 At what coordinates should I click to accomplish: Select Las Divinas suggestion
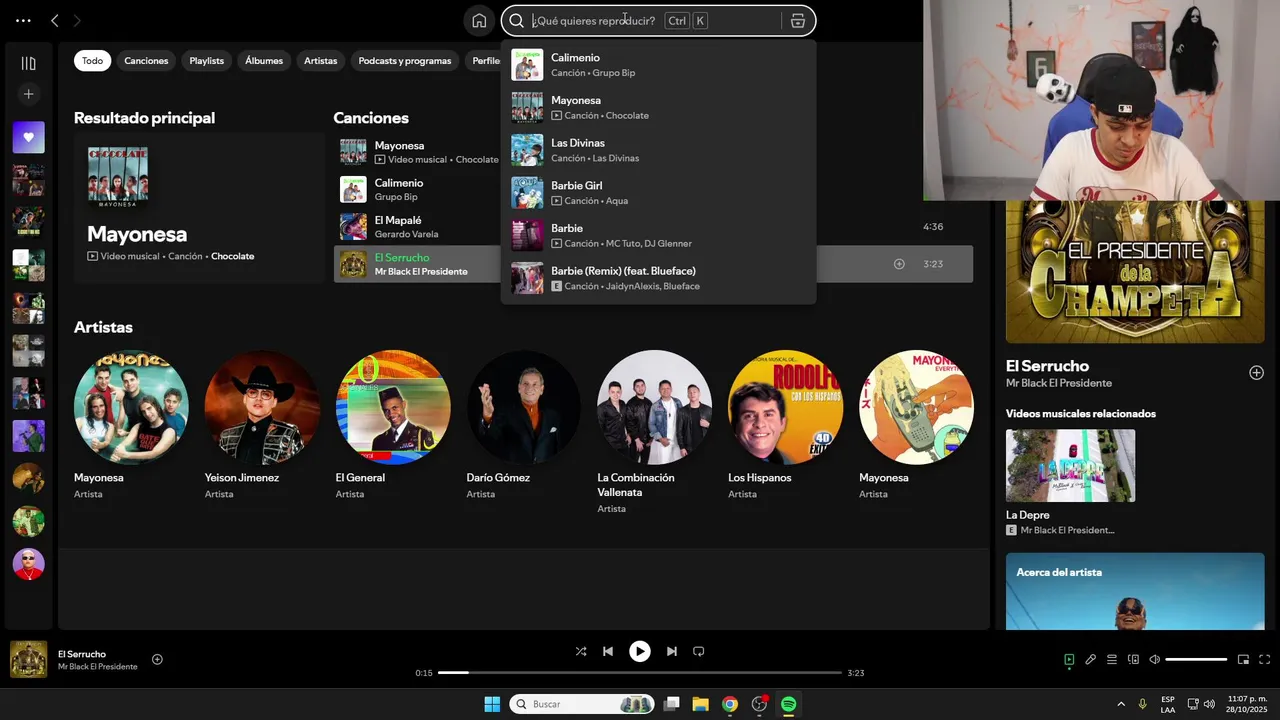coord(658,150)
